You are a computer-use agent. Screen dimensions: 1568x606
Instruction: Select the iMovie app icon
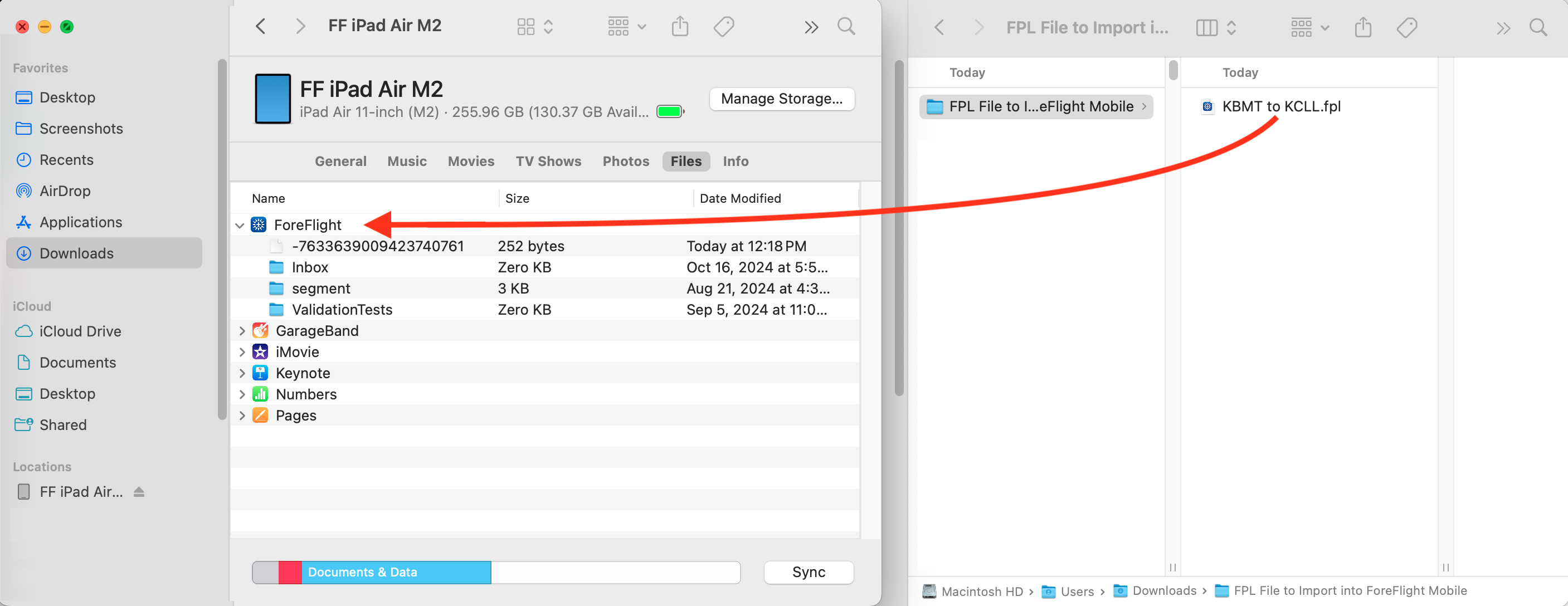click(260, 352)
